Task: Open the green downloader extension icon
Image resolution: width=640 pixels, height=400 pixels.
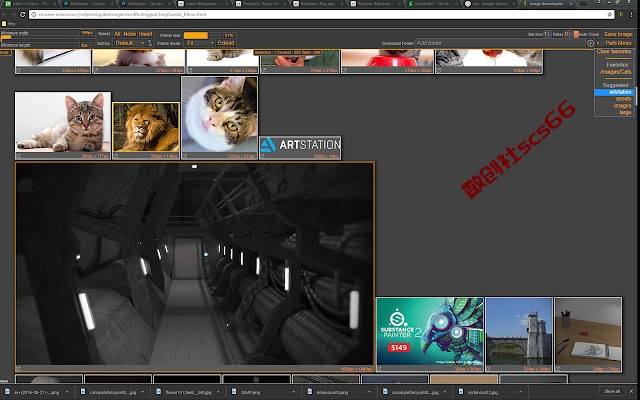Action: click(621, 14)
